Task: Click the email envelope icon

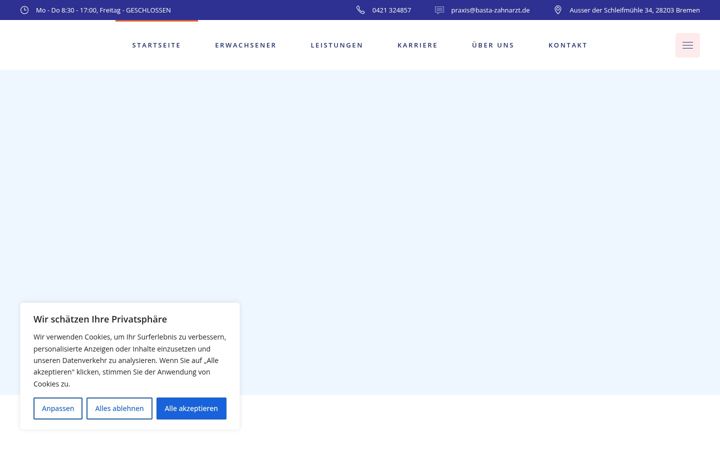Action: pyautogui.click(x=439, y=10)
